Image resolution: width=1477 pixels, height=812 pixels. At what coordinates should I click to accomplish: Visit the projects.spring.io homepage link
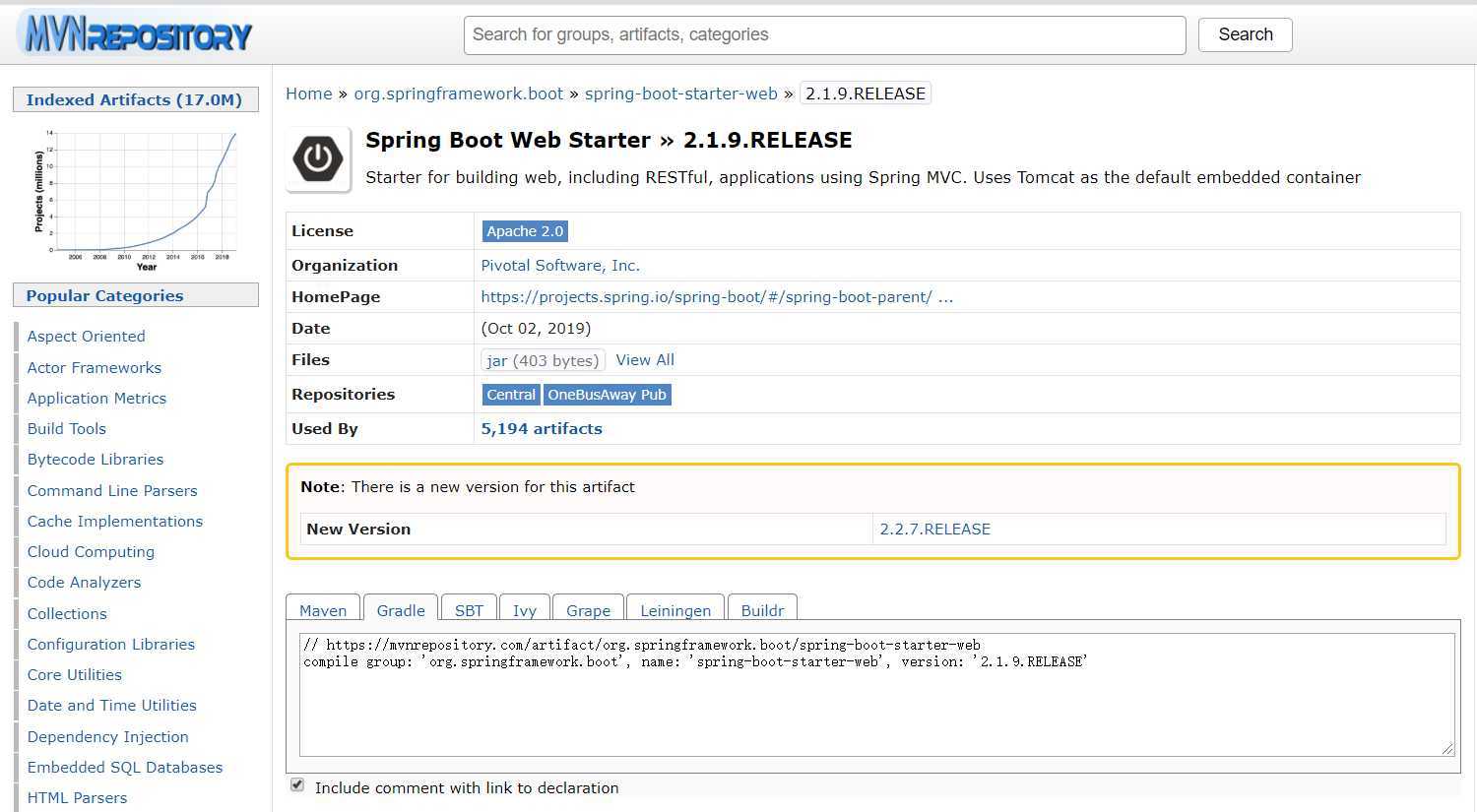point(717,297)
